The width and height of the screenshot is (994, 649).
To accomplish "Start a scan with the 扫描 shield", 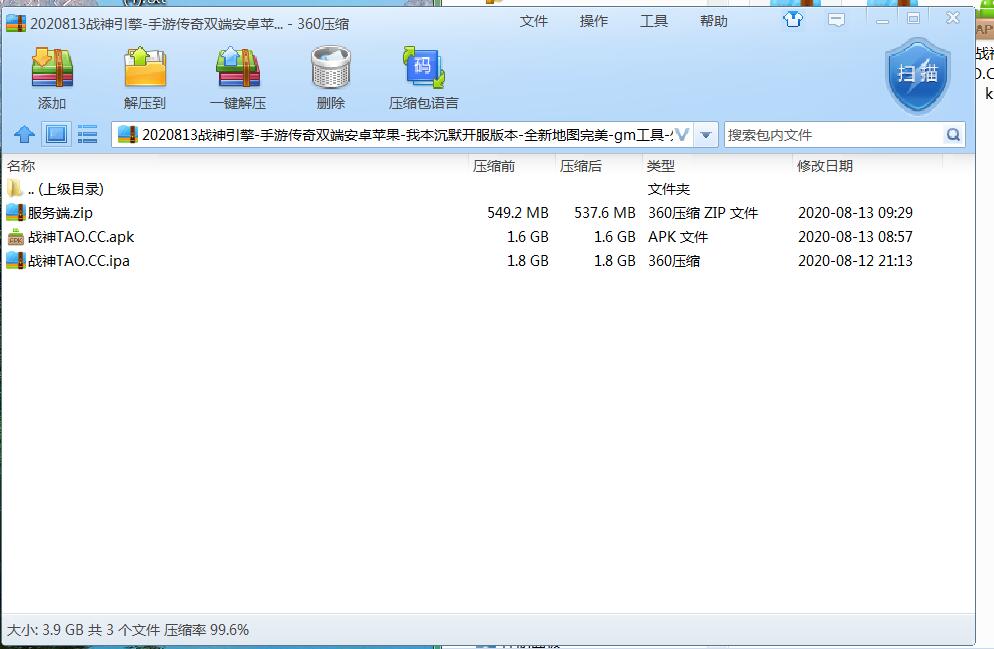I will pos(917,74).
